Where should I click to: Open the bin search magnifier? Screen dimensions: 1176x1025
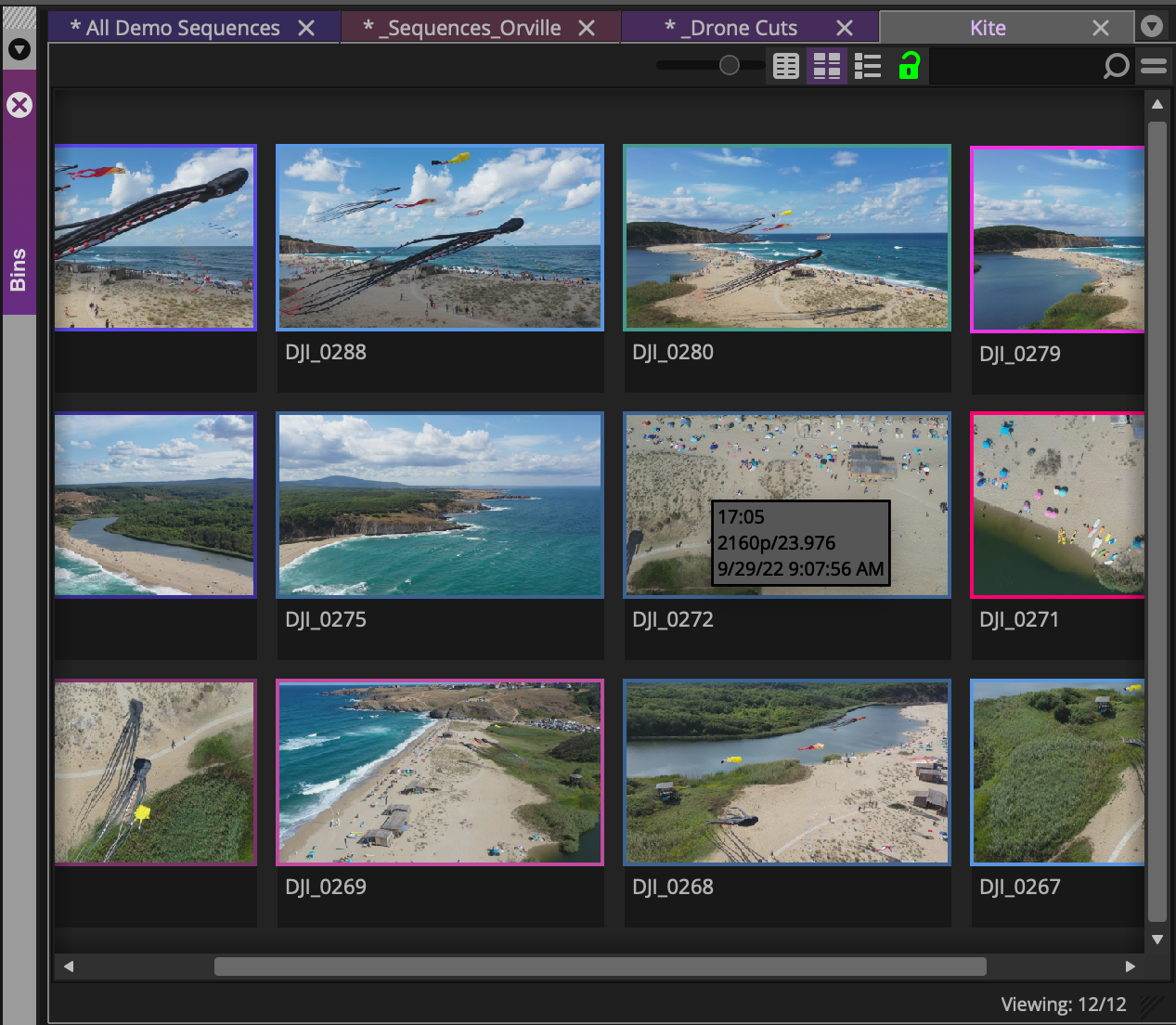click(x=1116, y=66)
